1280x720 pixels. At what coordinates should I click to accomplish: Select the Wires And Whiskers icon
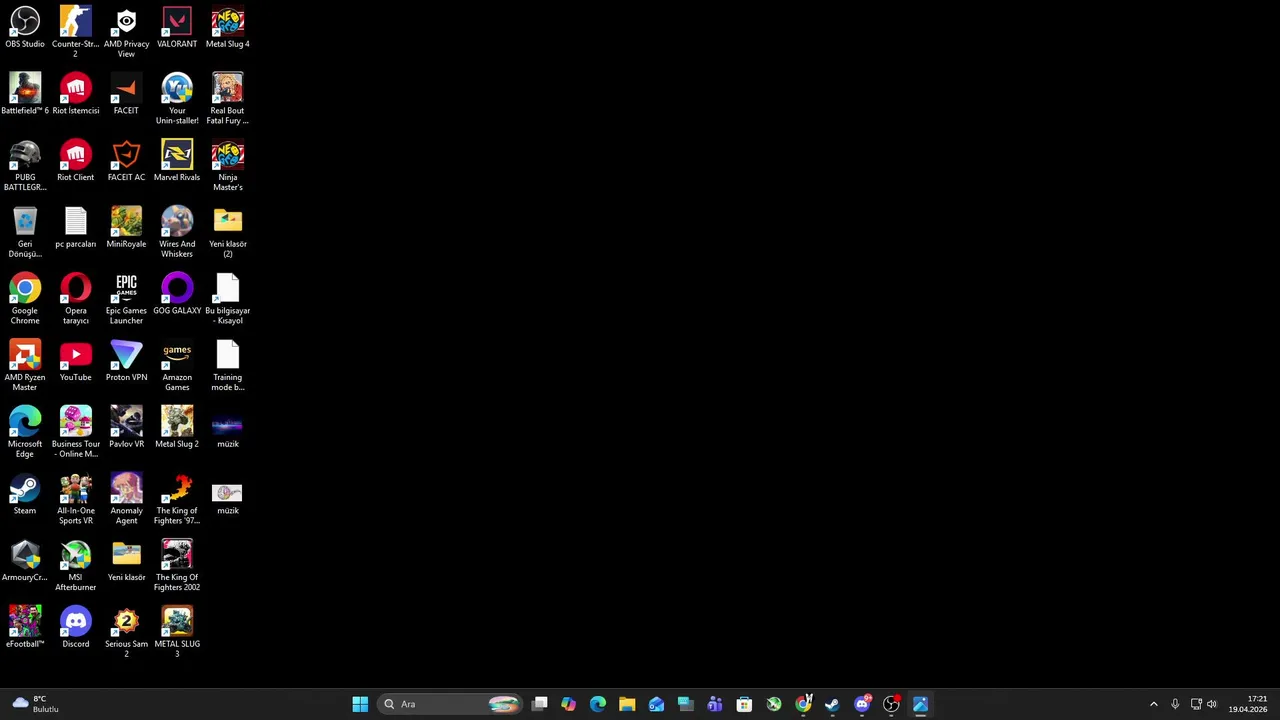pyautogui.click(x=177, y=232)
